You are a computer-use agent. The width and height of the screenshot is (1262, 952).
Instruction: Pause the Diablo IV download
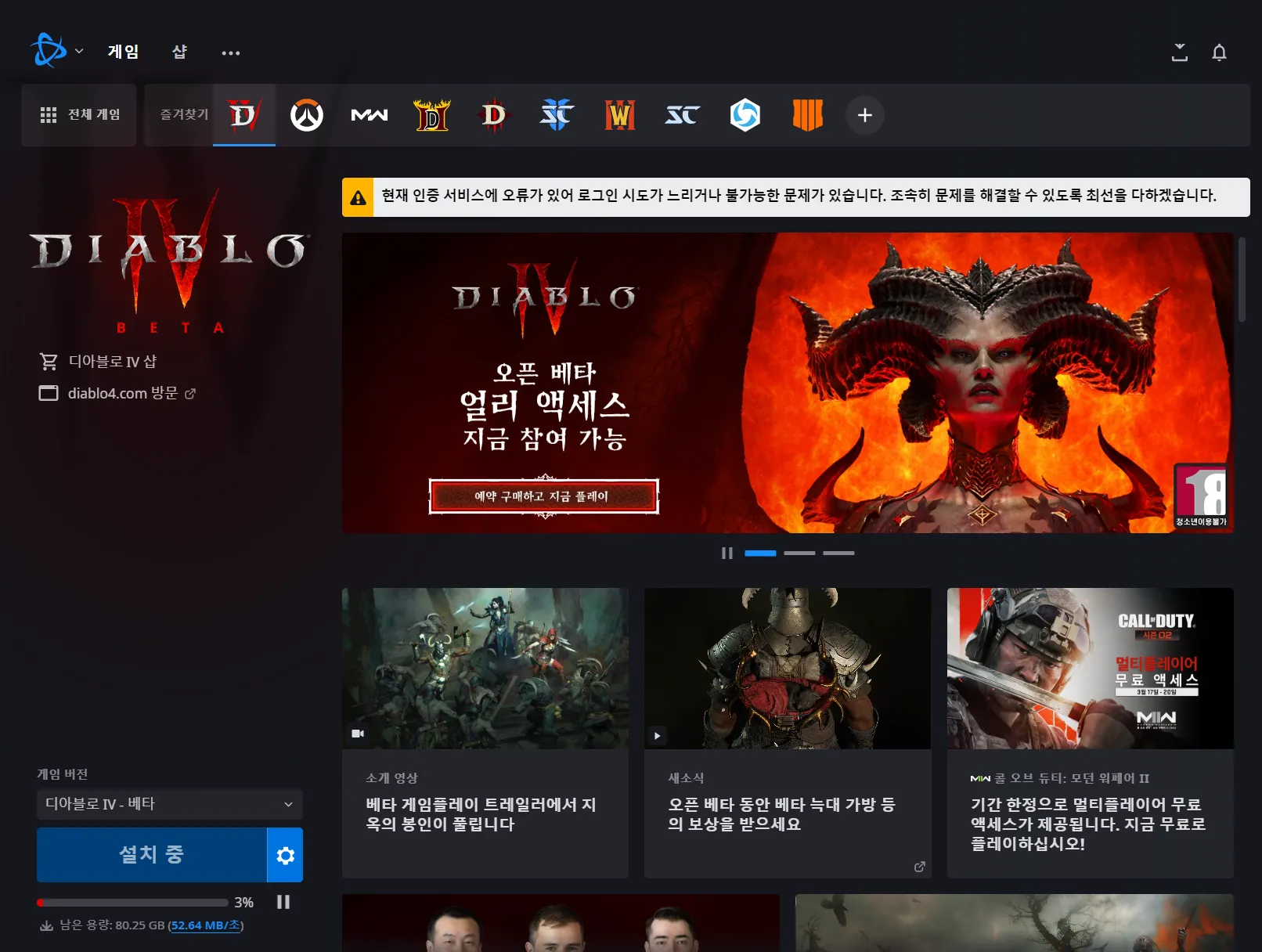point(283,902)
